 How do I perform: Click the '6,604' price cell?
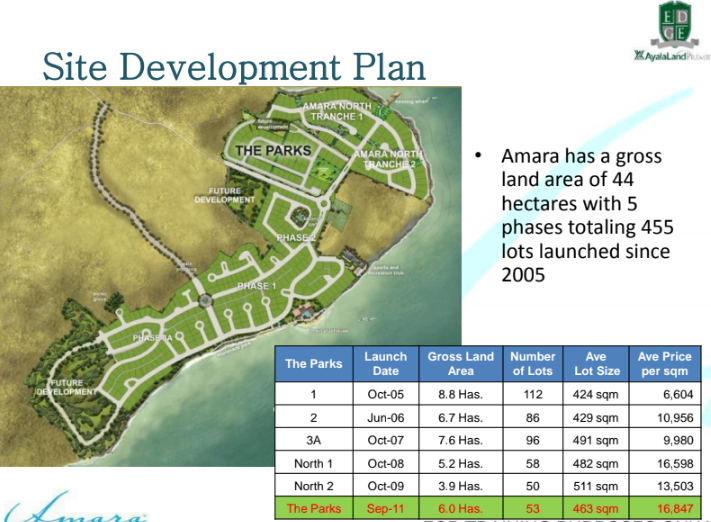(665, 394)
